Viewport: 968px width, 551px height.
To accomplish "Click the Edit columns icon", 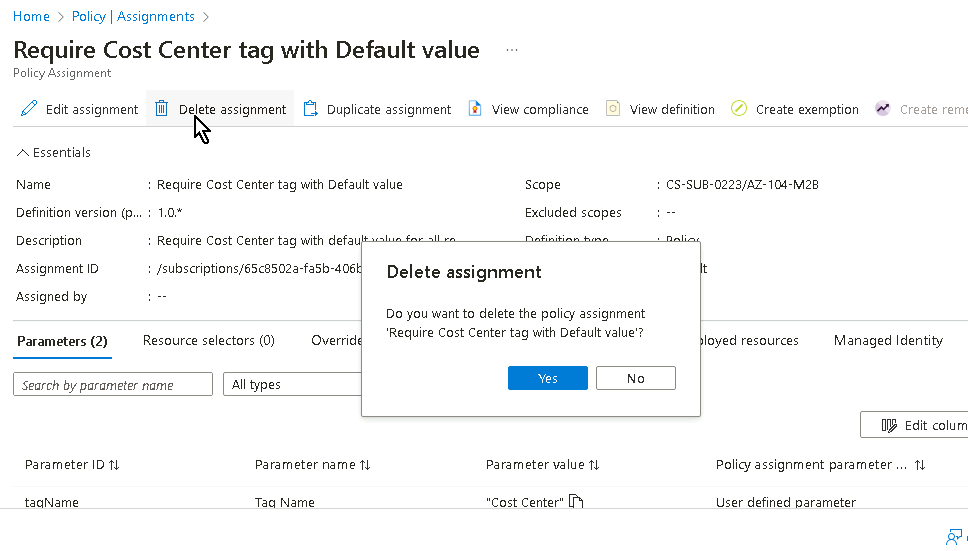I will [889, 425].
